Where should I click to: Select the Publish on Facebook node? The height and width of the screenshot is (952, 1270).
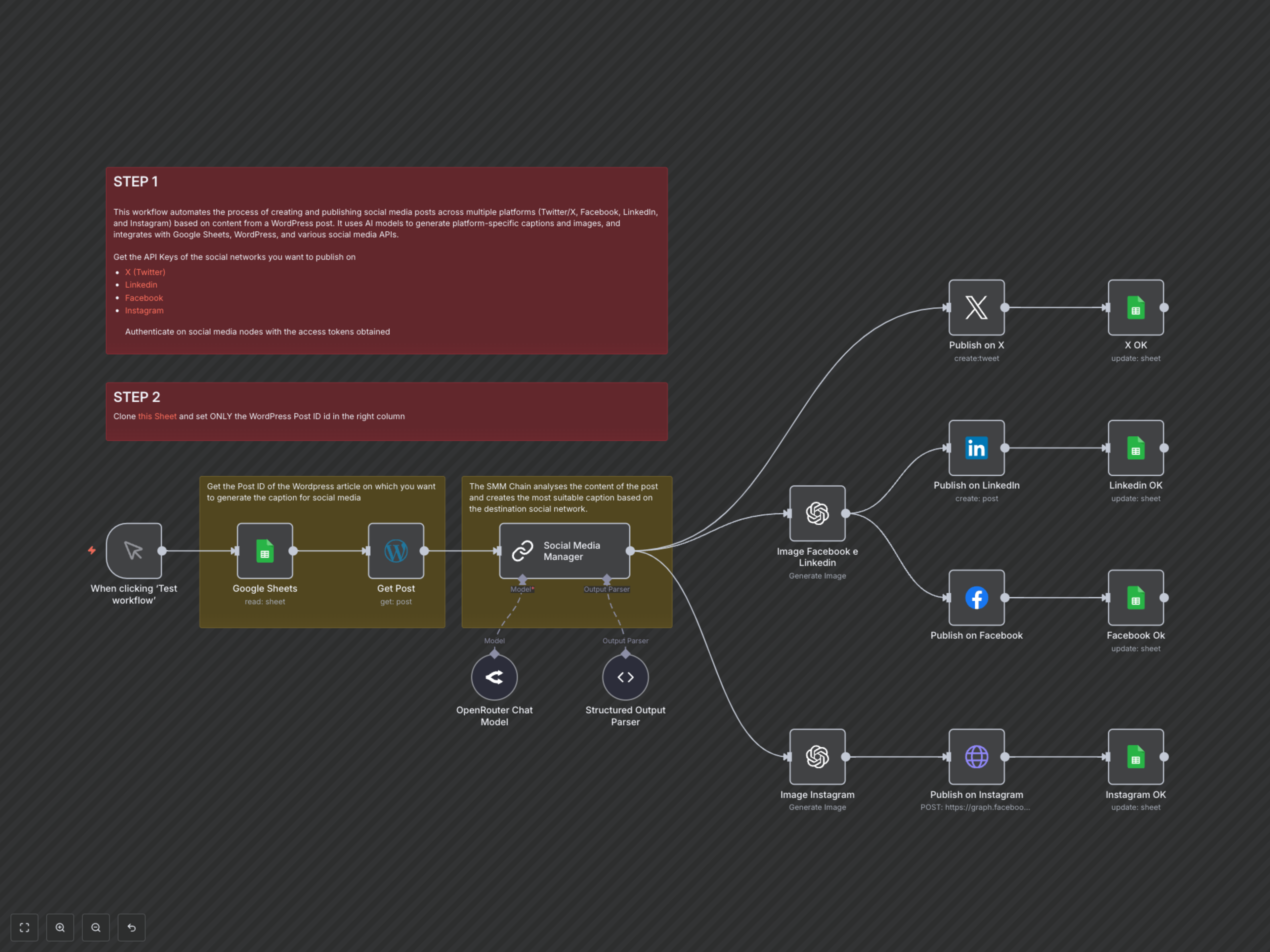[976, 597]
